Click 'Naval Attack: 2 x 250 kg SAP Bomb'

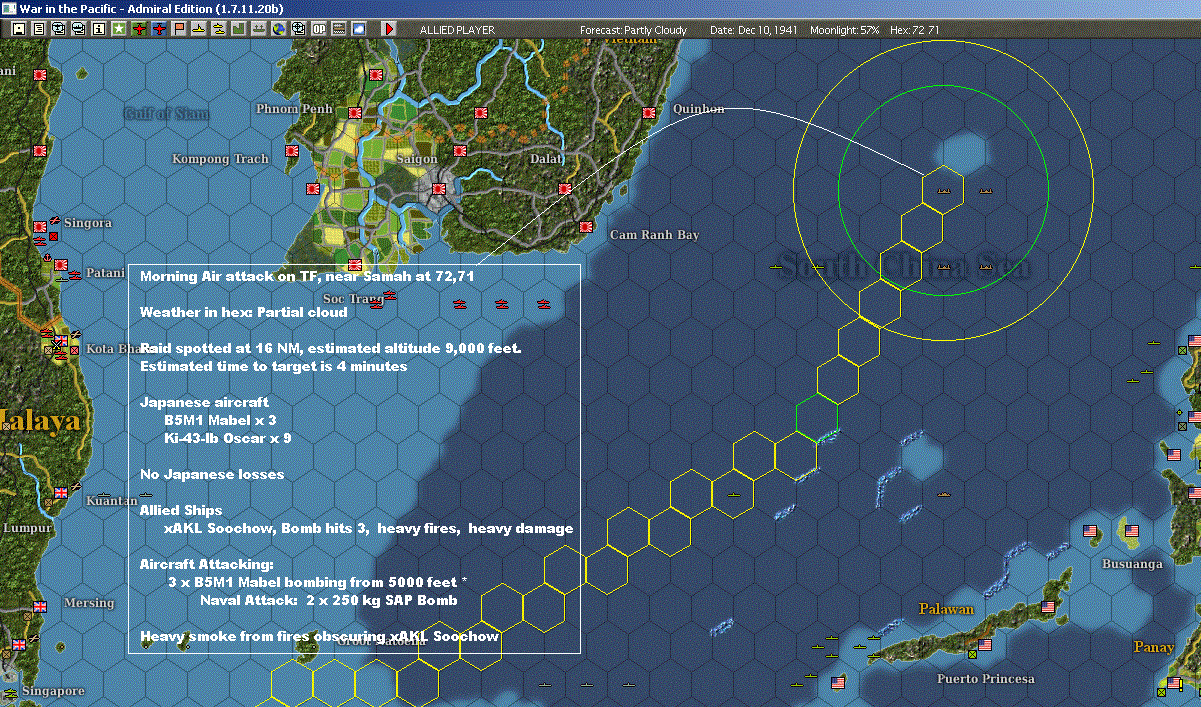pos(329,600)
